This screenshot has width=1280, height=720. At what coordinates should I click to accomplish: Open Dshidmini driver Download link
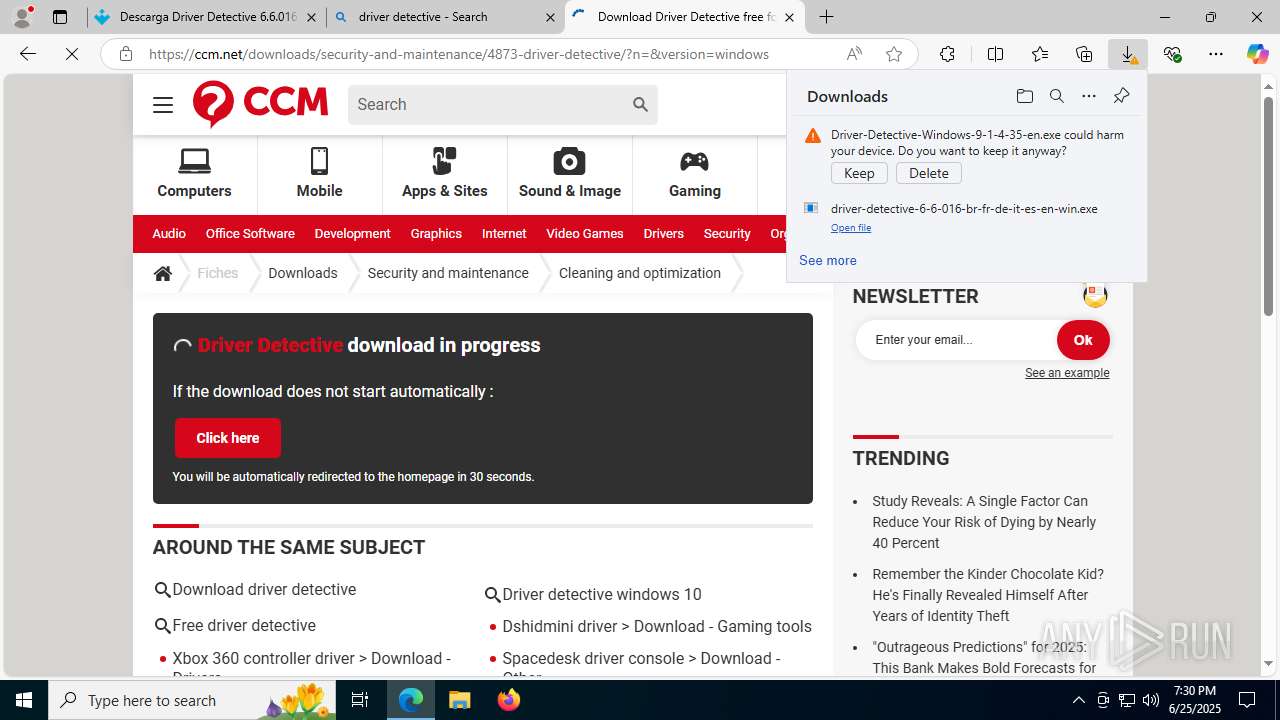657,627
